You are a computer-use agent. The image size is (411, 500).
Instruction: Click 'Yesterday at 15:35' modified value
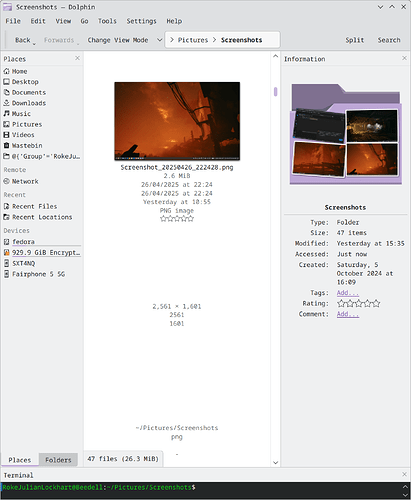tap(371, 243)
